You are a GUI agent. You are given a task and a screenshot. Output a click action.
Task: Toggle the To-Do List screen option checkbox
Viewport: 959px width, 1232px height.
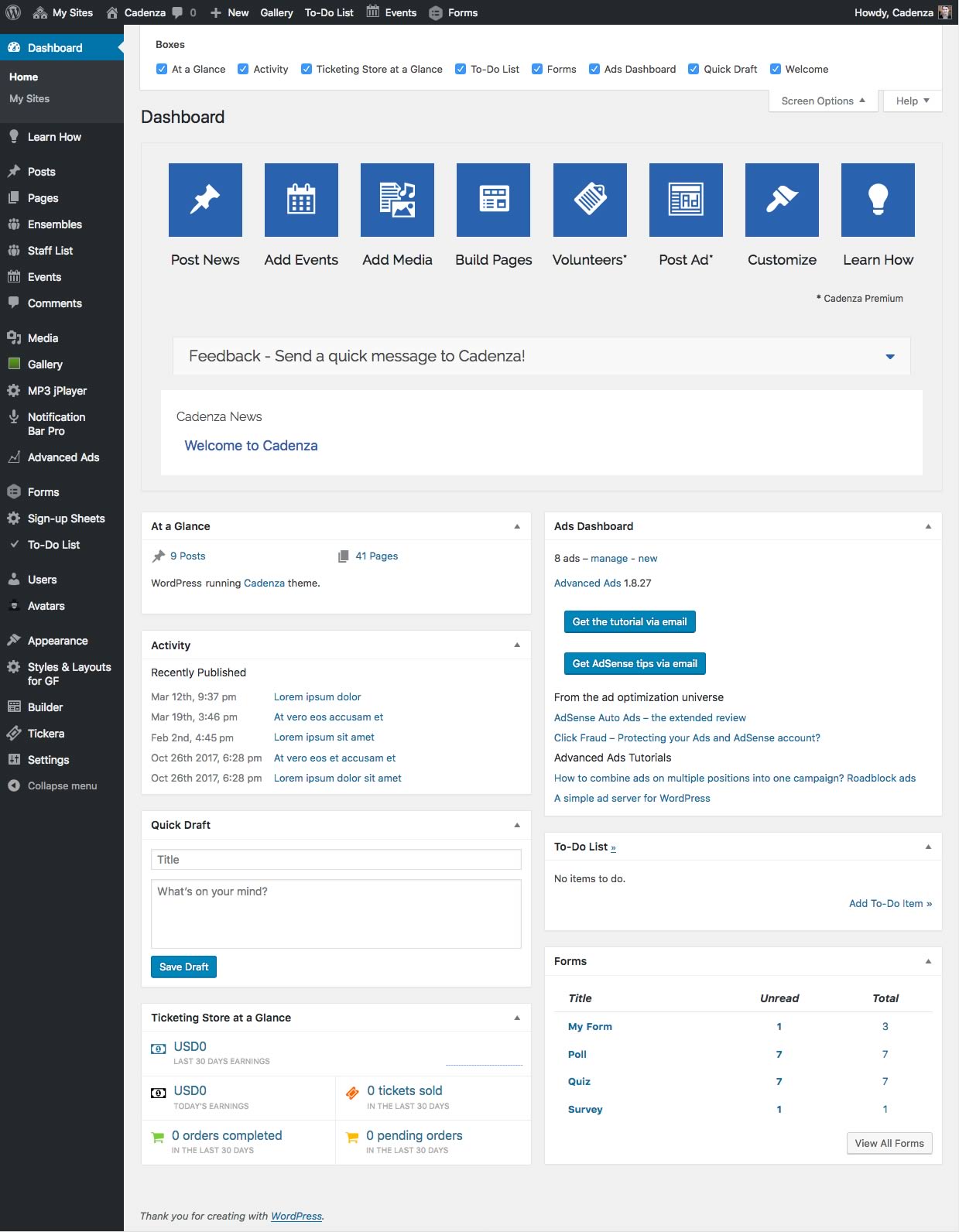click(x=461, y=69)
